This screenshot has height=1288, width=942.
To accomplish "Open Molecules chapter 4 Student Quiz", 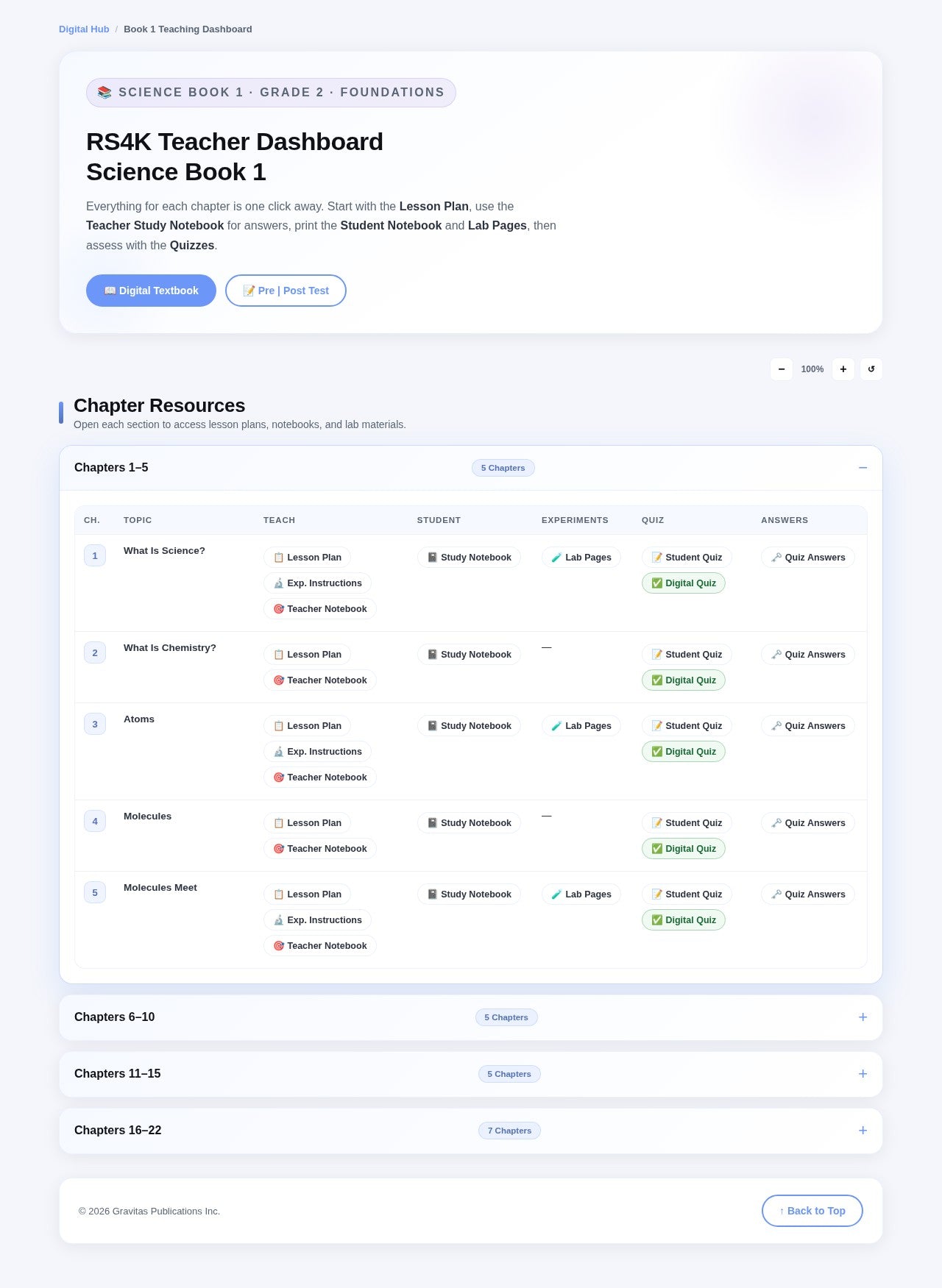I will point(687,823).
